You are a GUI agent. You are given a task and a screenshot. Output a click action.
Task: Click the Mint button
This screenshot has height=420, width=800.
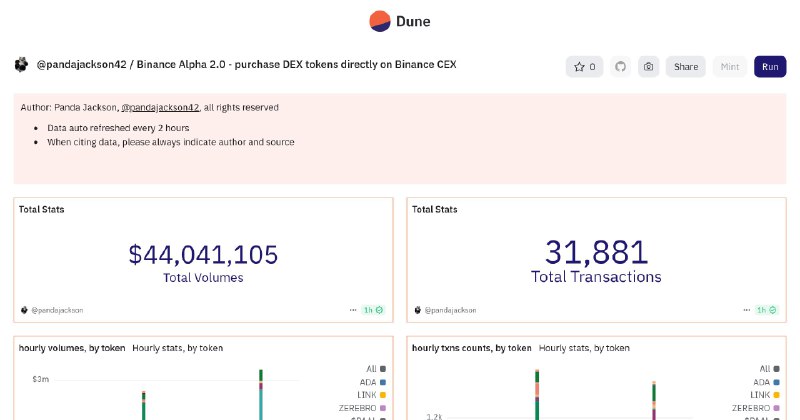tap(730, 67)
